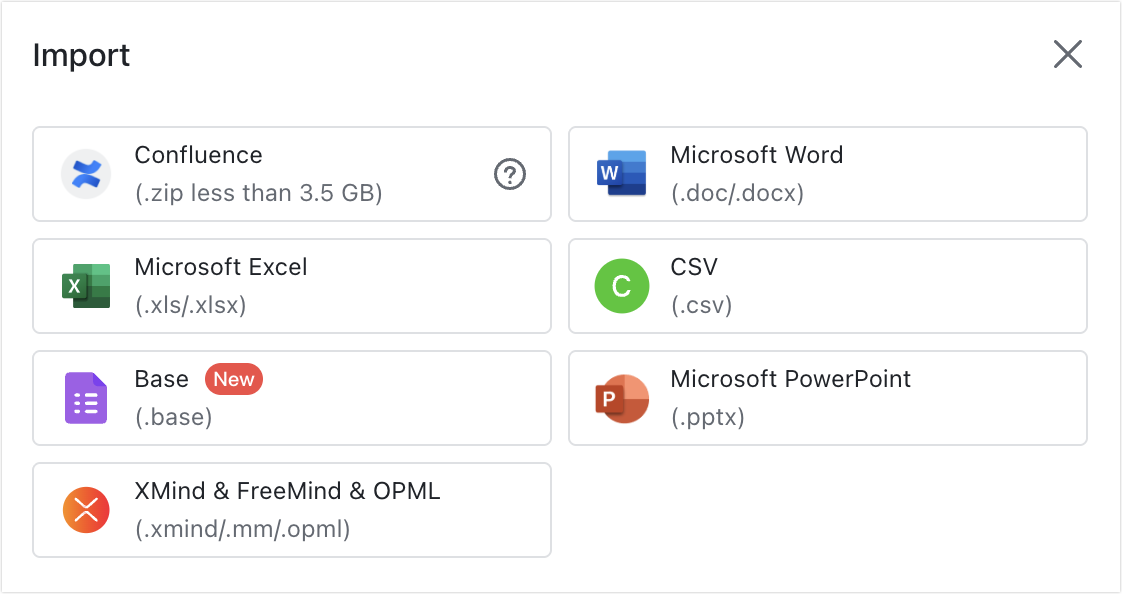This screenshot has height=594, width=1122.
Task: Select the Microsoft Word icon
Action: coord(621,174)
